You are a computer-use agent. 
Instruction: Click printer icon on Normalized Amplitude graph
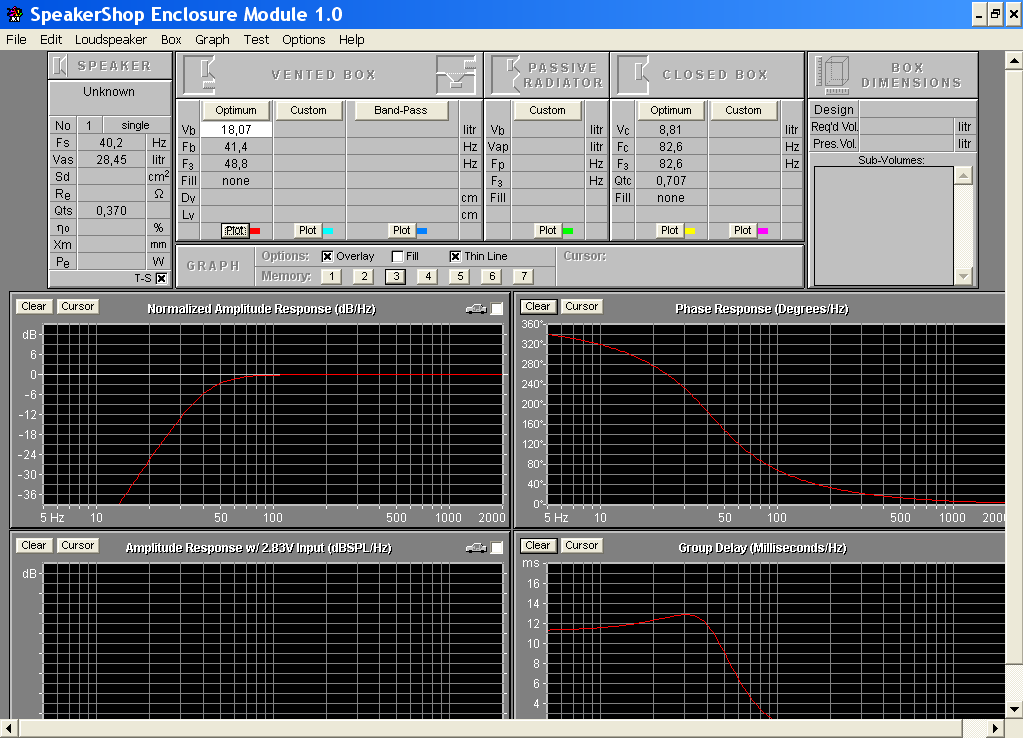[x=475, y=309]
